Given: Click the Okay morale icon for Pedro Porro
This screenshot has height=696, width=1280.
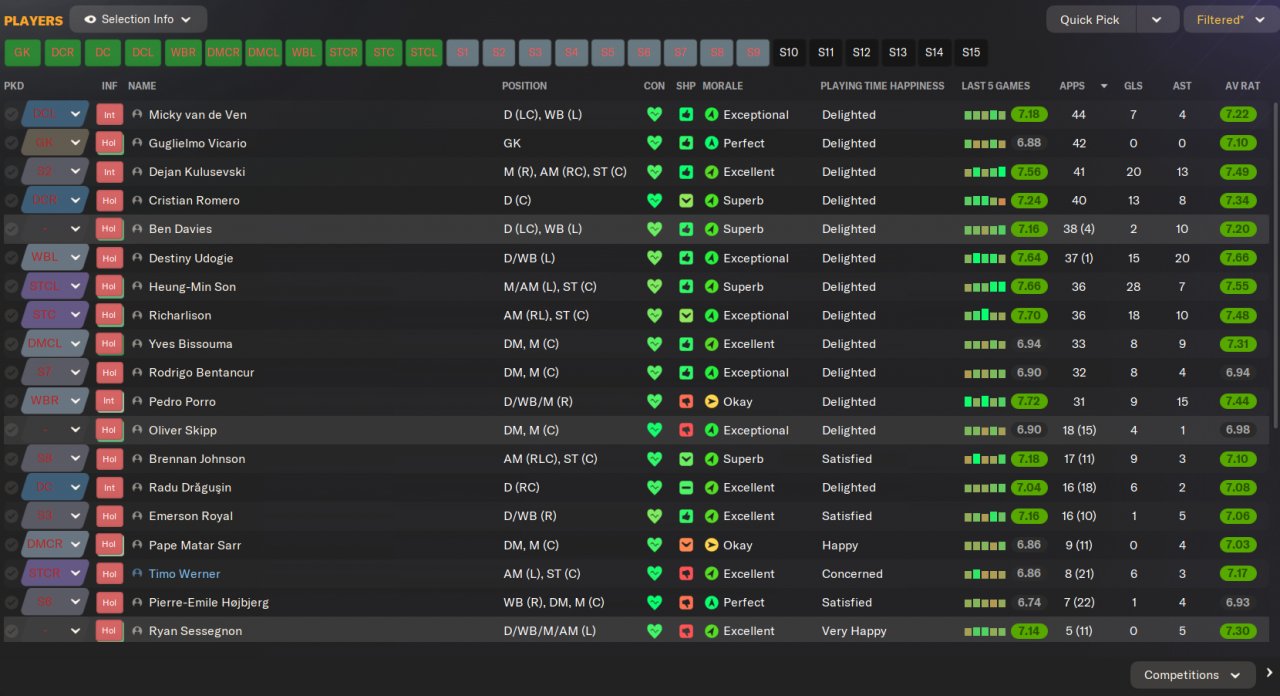Looking at the screenshot, I should point(712,402).
